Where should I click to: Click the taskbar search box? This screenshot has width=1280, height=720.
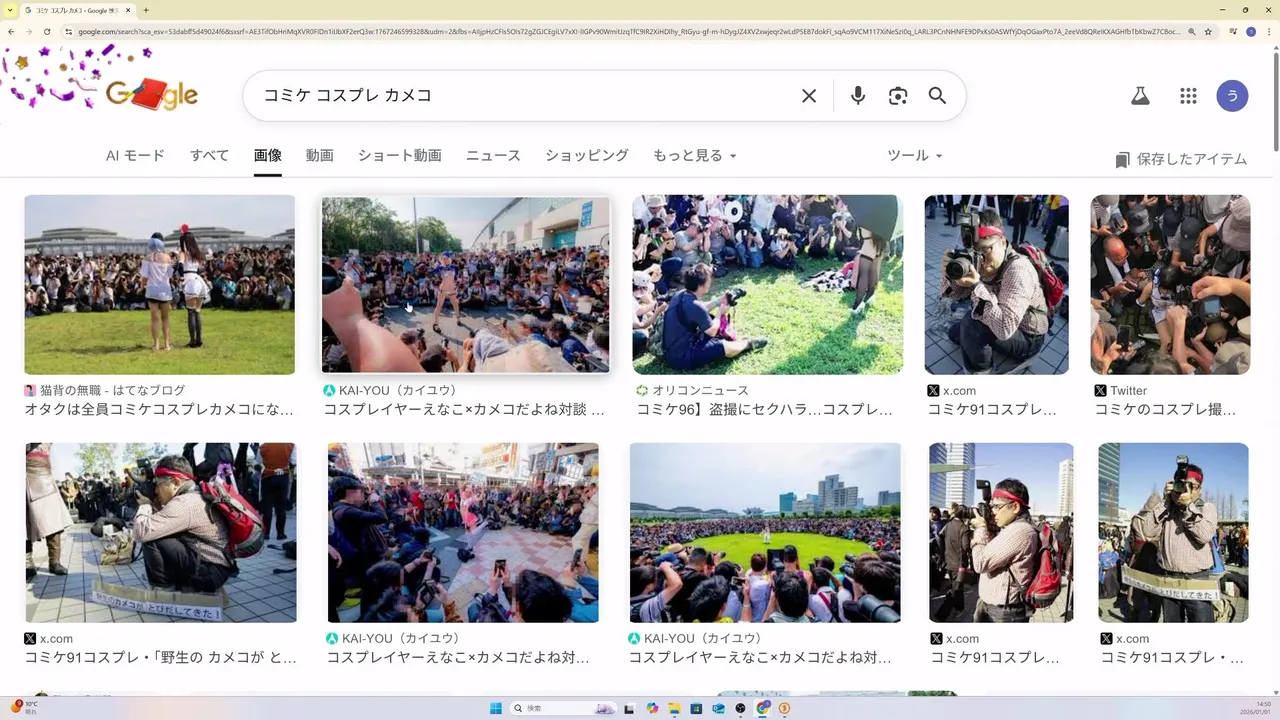coord(563,708)
